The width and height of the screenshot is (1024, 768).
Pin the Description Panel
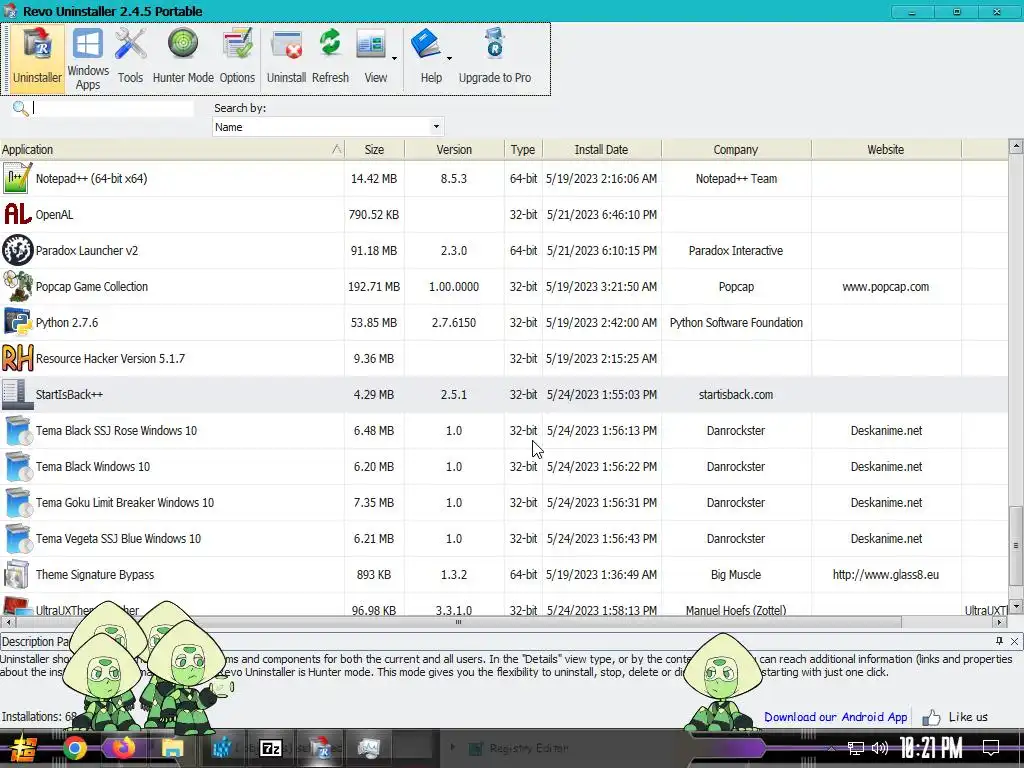pos(999,641)
